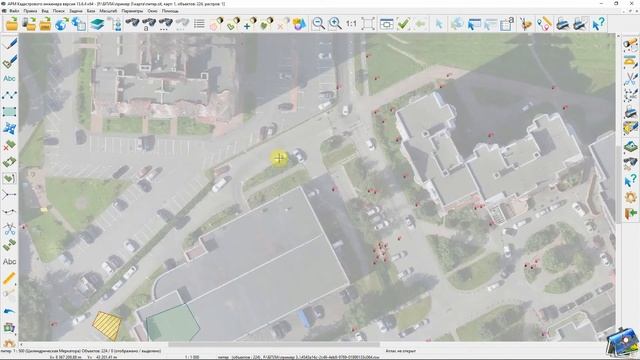
Task: Select the green shaded polygon on map
Action: click(x=172, y=322)
